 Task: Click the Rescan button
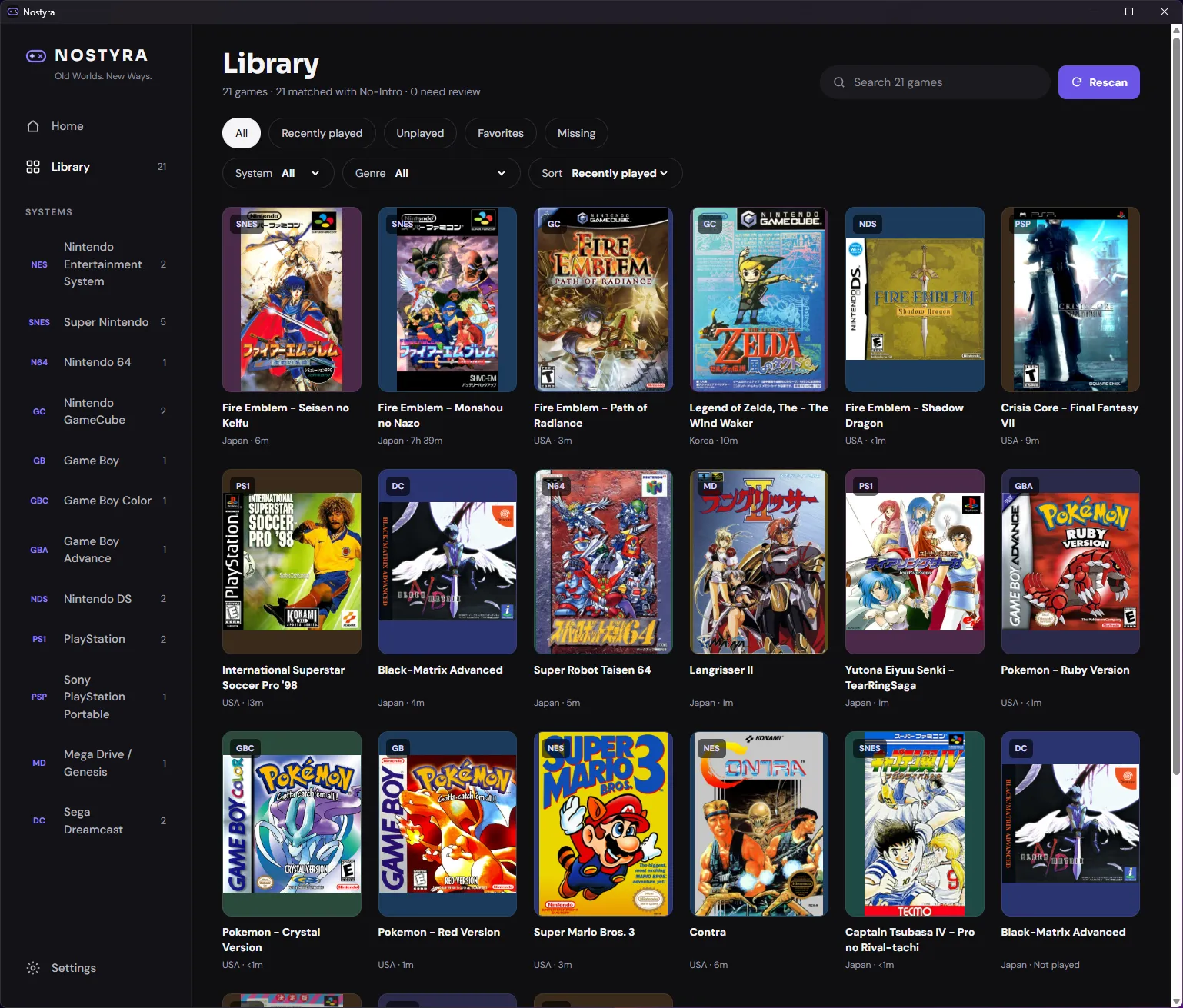point(1099,82)
